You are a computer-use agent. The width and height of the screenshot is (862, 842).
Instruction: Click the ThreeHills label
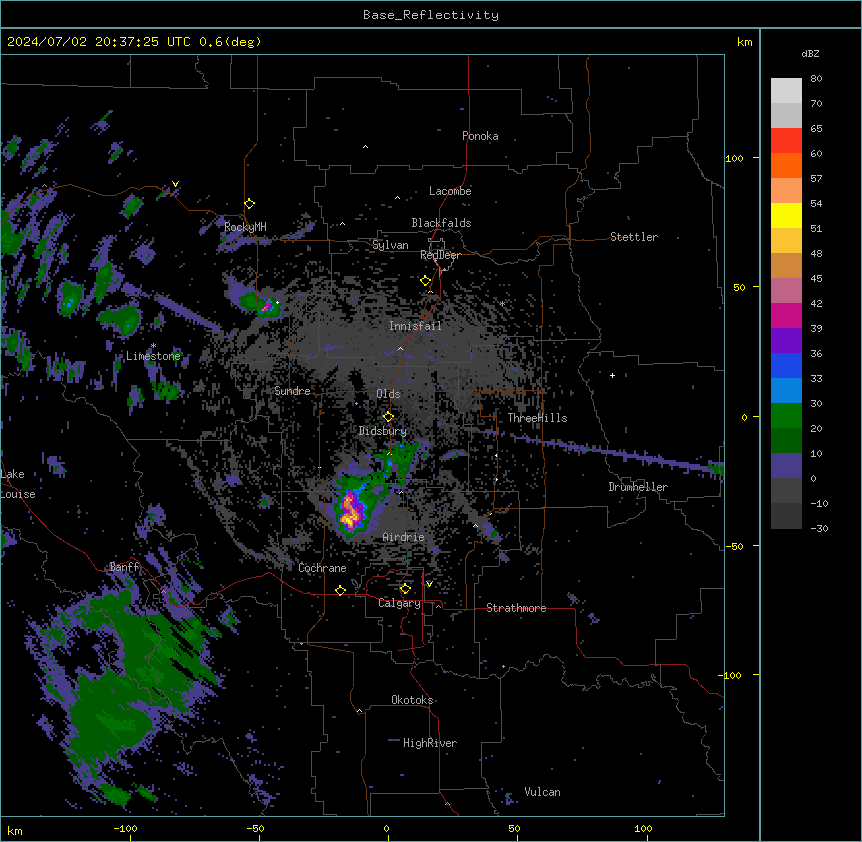pos(537,418)
